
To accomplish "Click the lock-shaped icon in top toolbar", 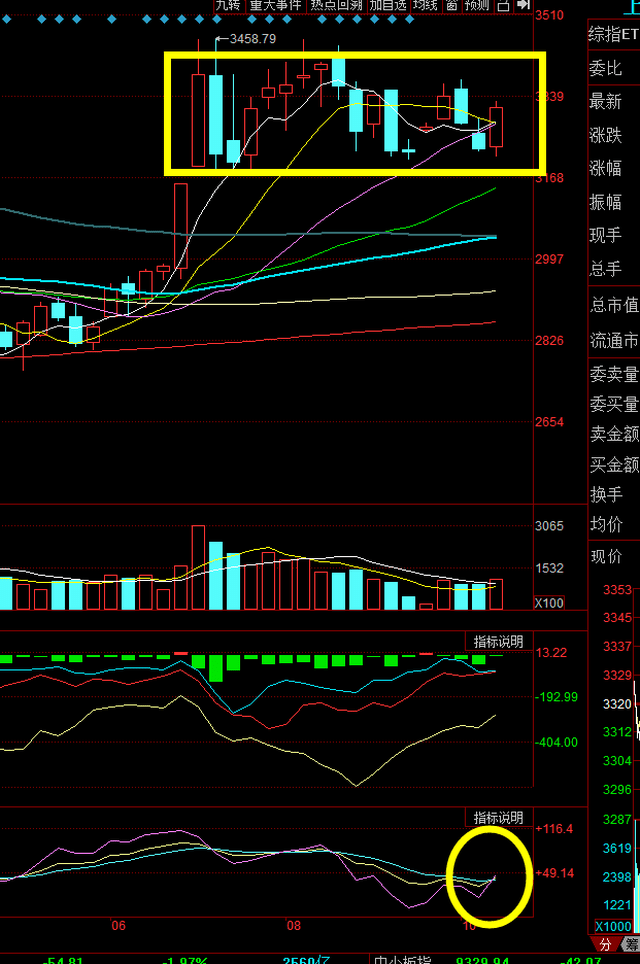I will [503, 6].
